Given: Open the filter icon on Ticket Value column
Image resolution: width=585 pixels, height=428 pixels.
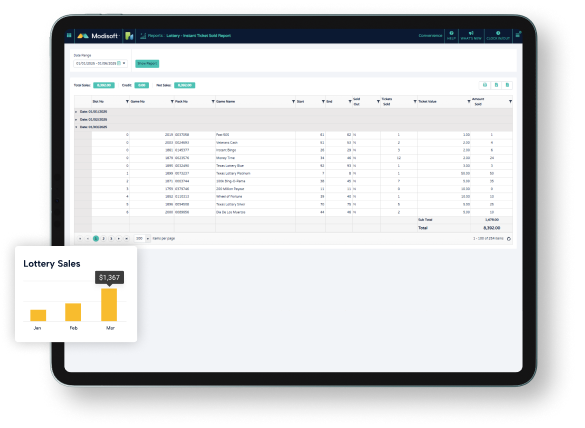Looking at the screenshot, I should 469,101.
